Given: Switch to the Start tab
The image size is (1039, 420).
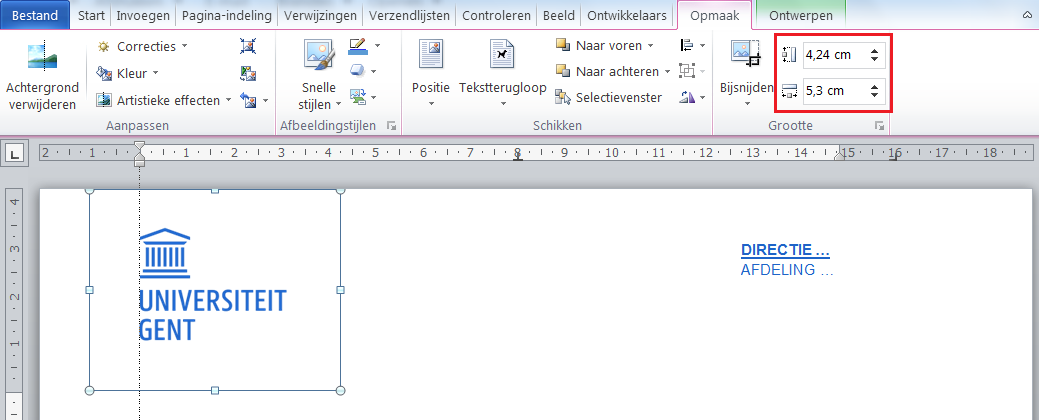Looking at the screenshot, I should tap(91, 15).
